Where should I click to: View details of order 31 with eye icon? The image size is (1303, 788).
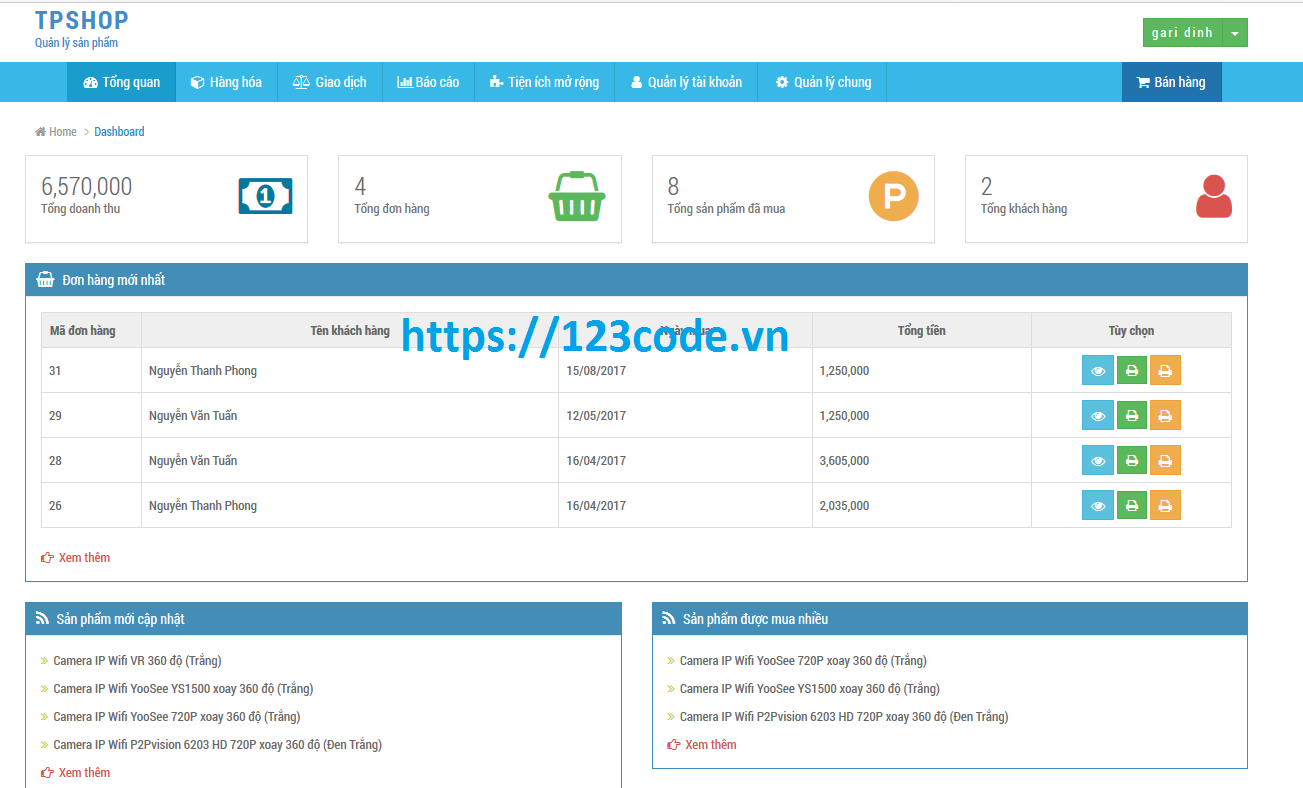pos(1097,370)
